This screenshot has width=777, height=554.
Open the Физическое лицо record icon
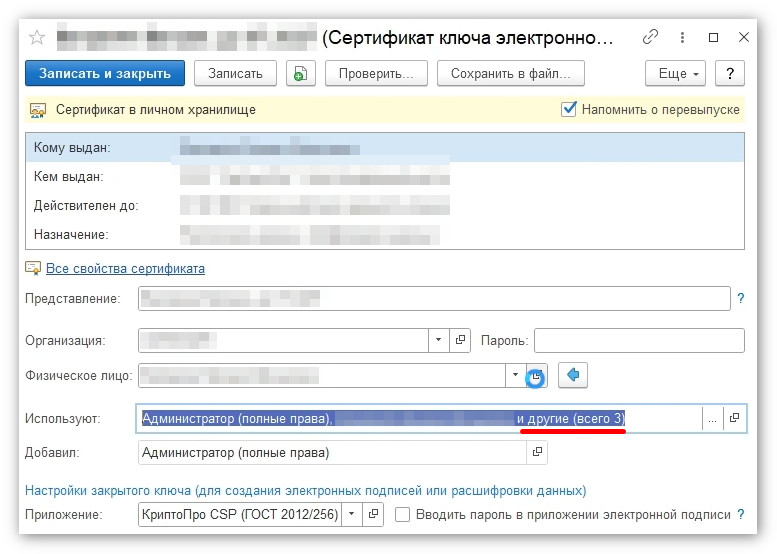[537, 376]
